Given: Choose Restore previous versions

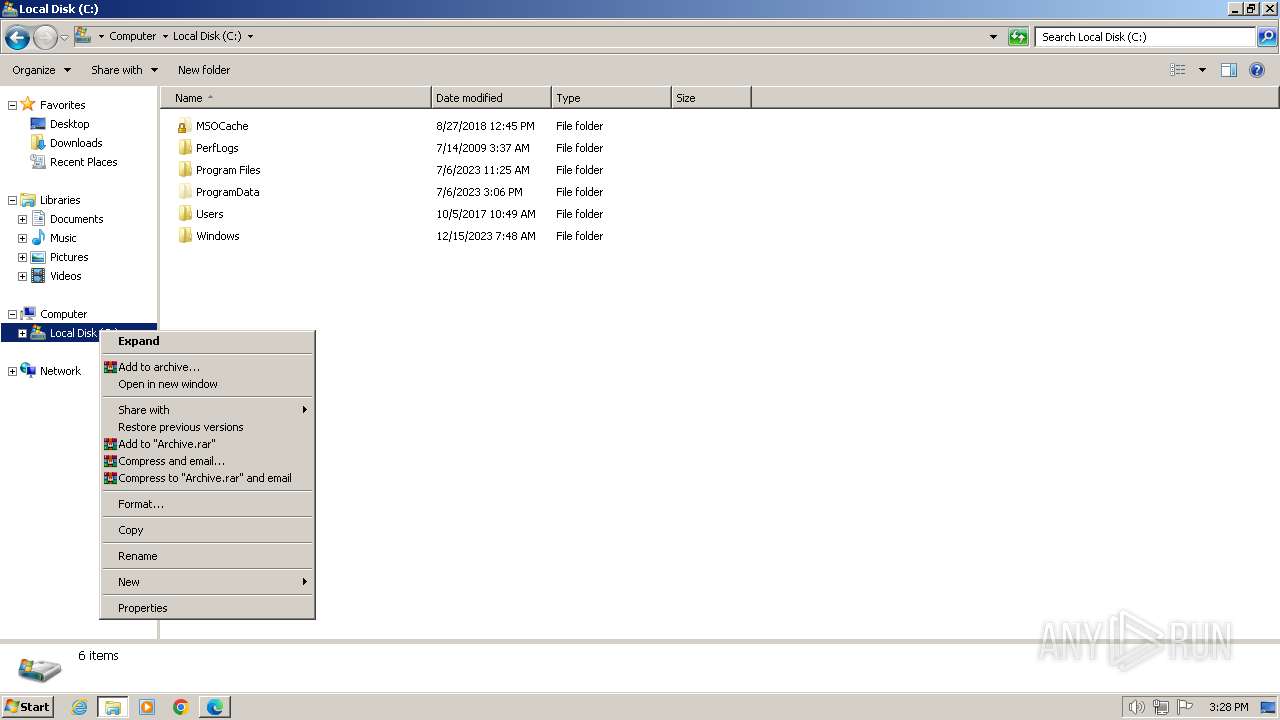Looking at the screenshot, I should coord(207,427).
